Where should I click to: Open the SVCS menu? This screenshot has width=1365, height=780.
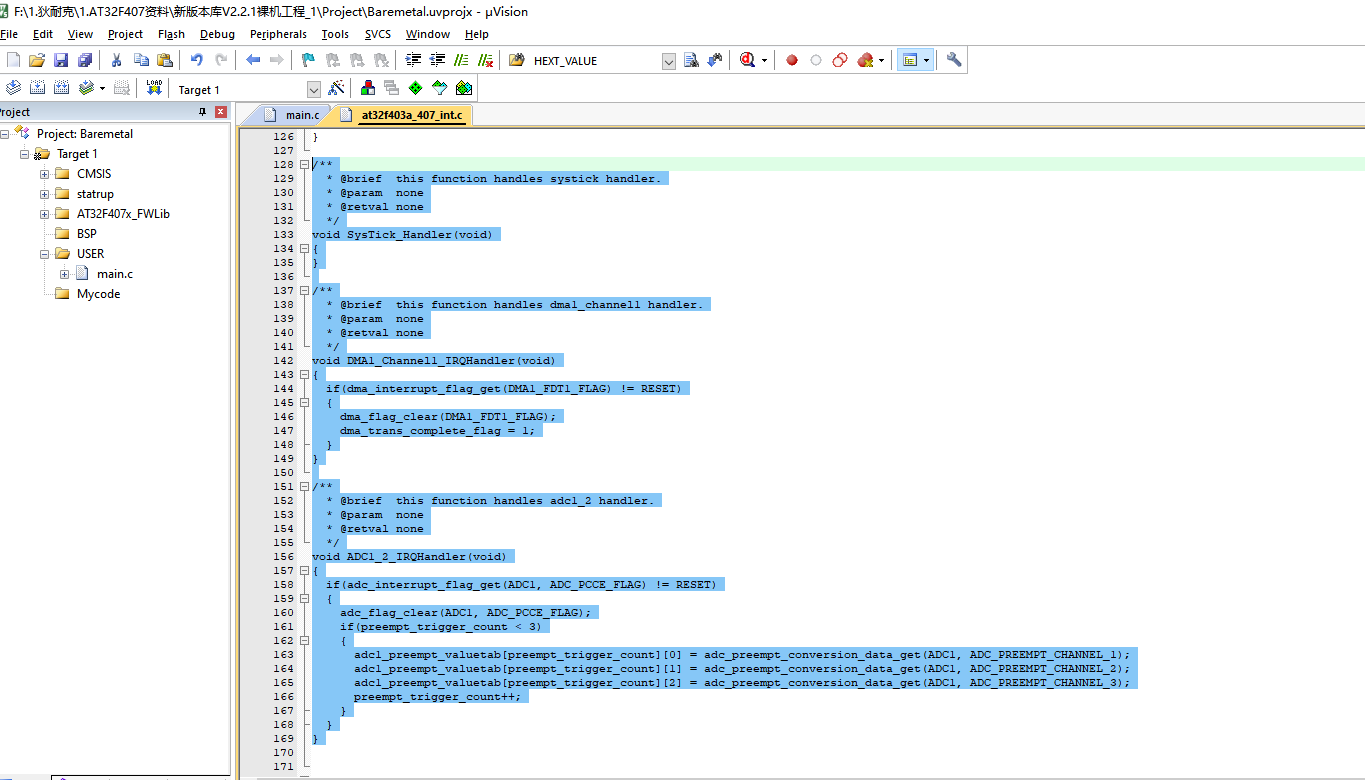point(378,34)
